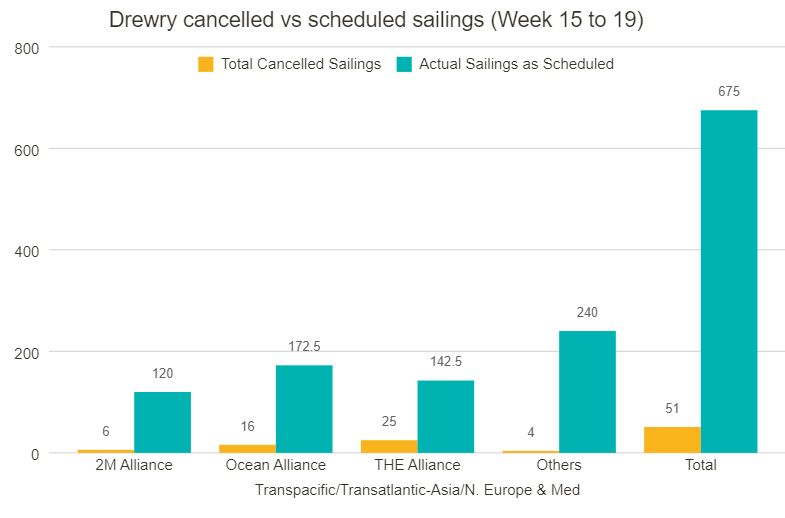
Task: Select the THE Alliance axis label
Action: tap(418, 465)
